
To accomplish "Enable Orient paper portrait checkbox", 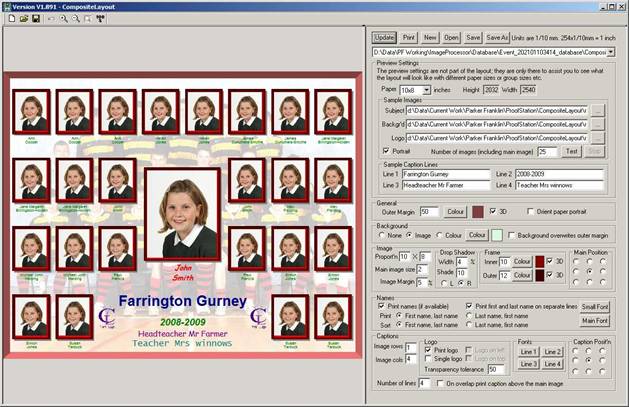I will (x=530, y=211).
